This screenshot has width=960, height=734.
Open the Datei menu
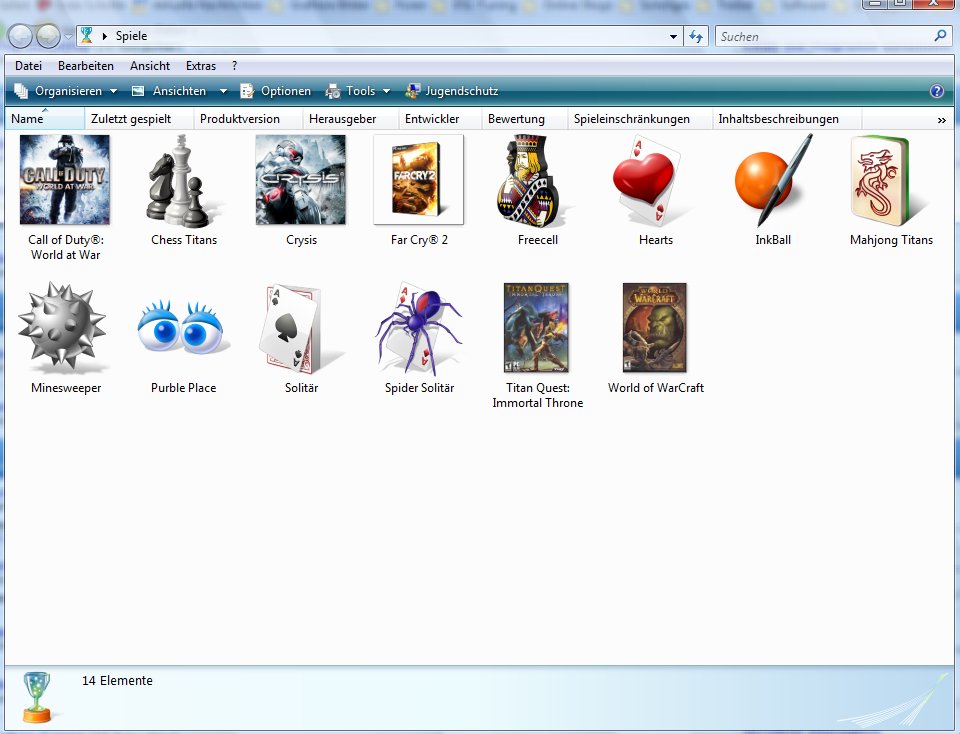point(28,66)
